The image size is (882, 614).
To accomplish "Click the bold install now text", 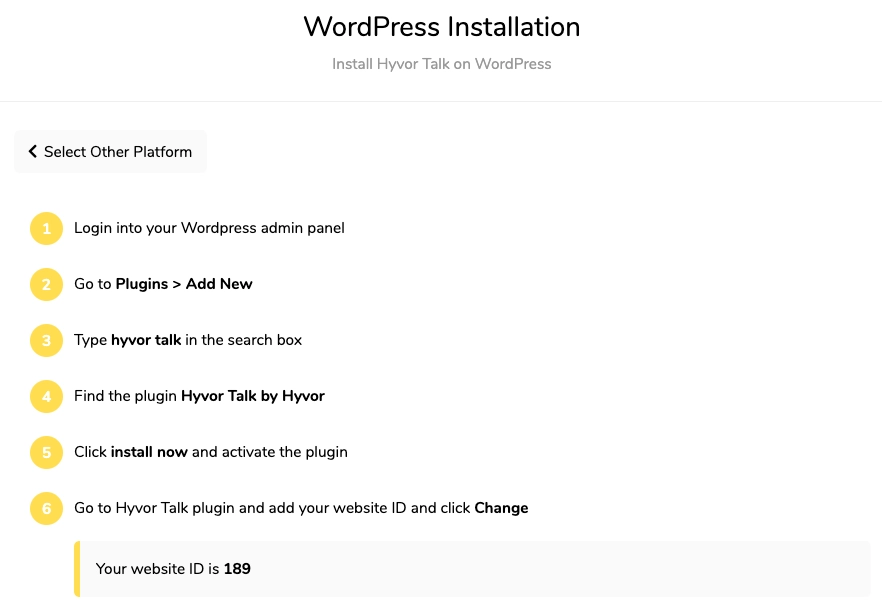I will tap(149, 452).
